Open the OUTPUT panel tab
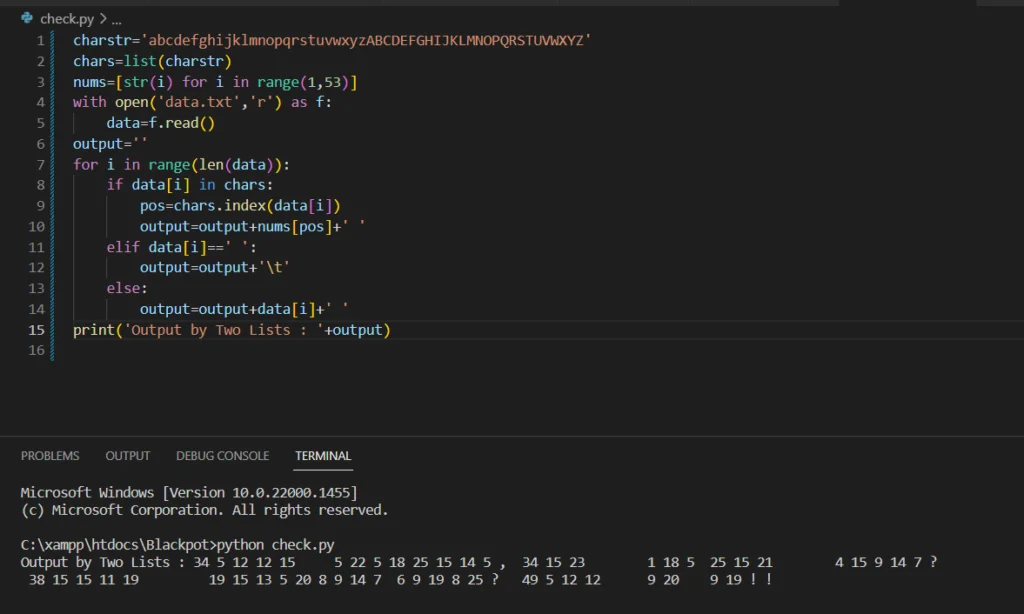 pos(127,456)
